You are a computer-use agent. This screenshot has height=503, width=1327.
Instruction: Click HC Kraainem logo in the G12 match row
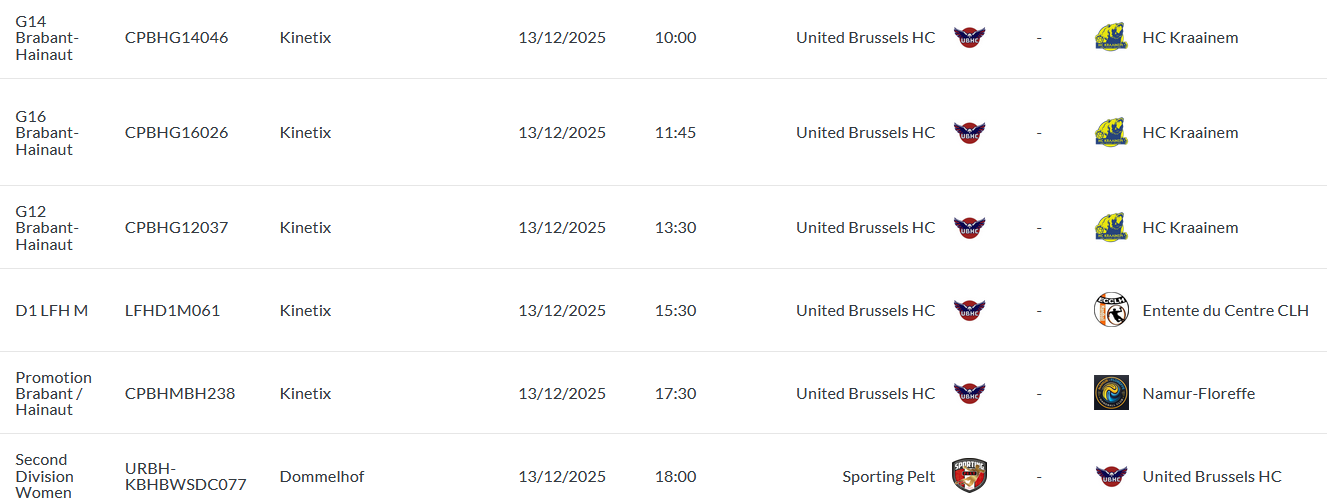coord(1111,228)
